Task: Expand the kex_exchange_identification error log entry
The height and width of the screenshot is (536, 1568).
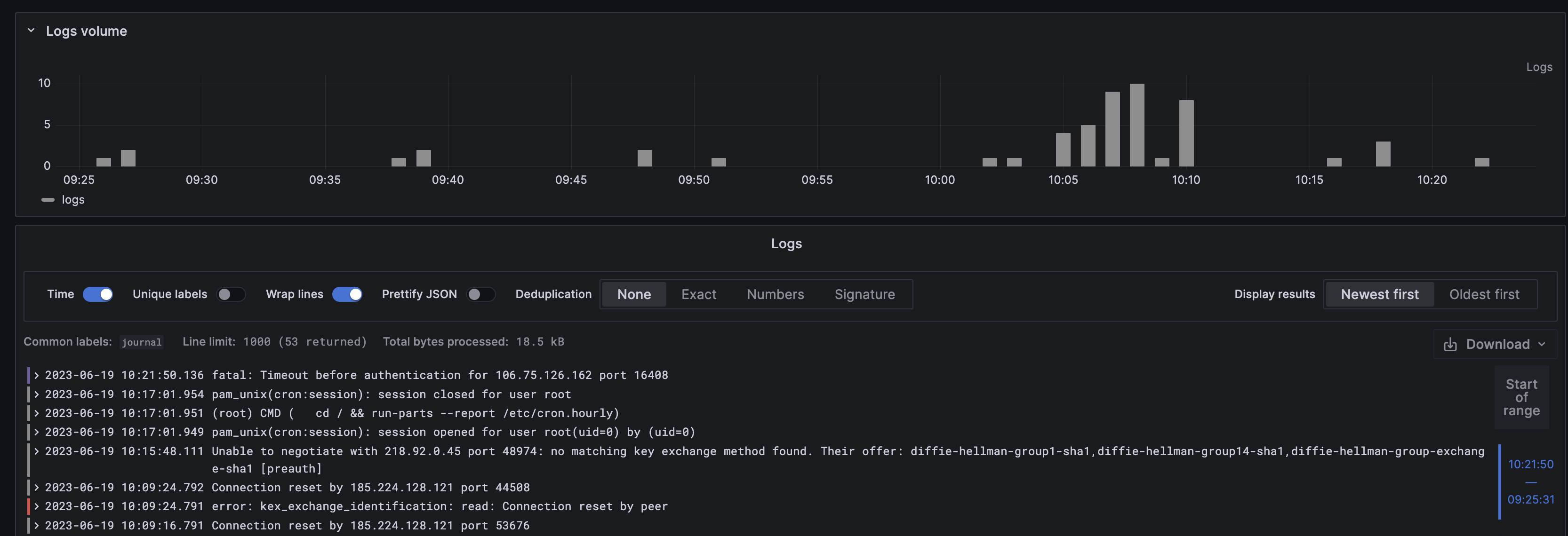Action: coord(37,506)
